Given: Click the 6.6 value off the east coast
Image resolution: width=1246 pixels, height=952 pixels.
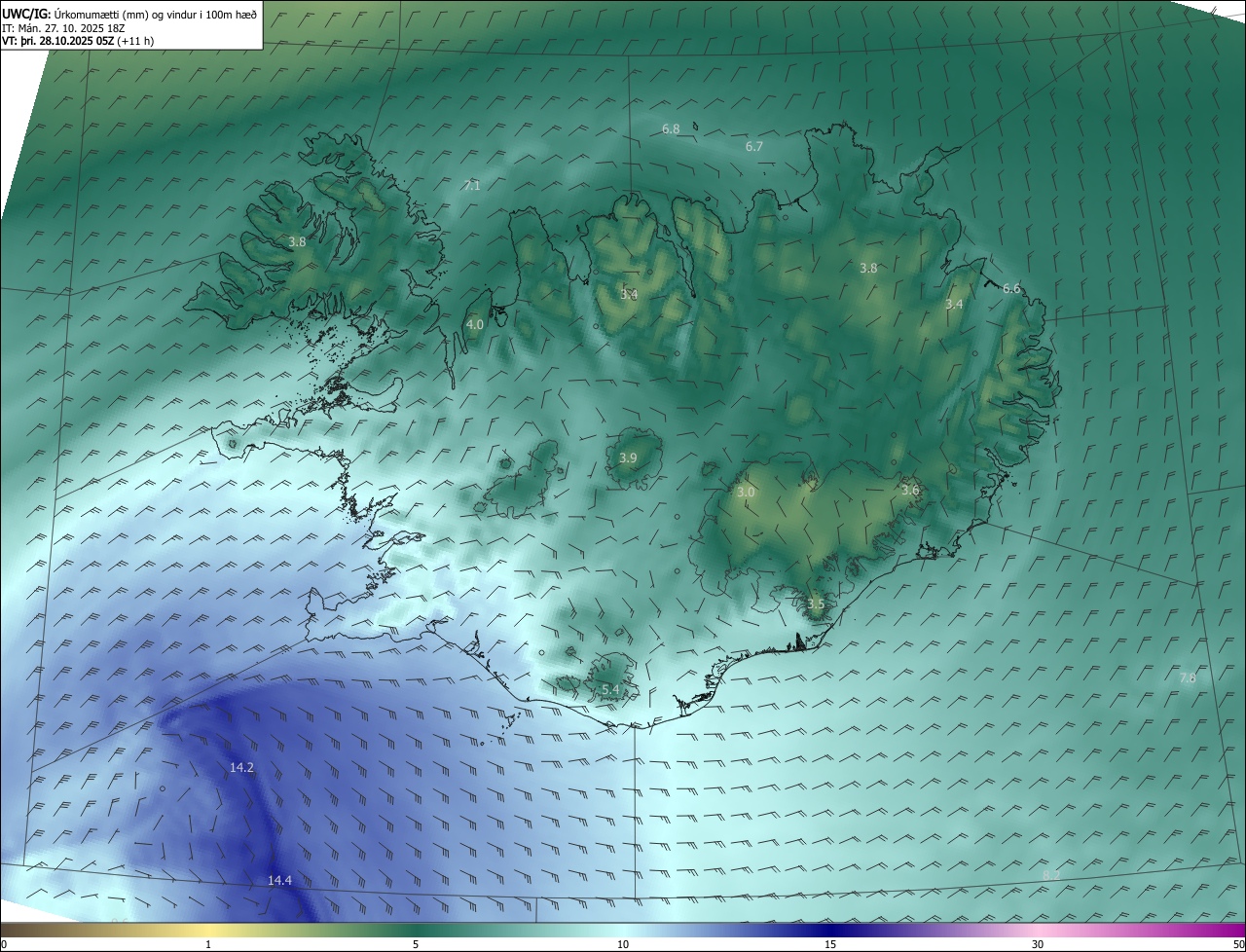Looking at the screenshot, I should tap(1011, 289).
